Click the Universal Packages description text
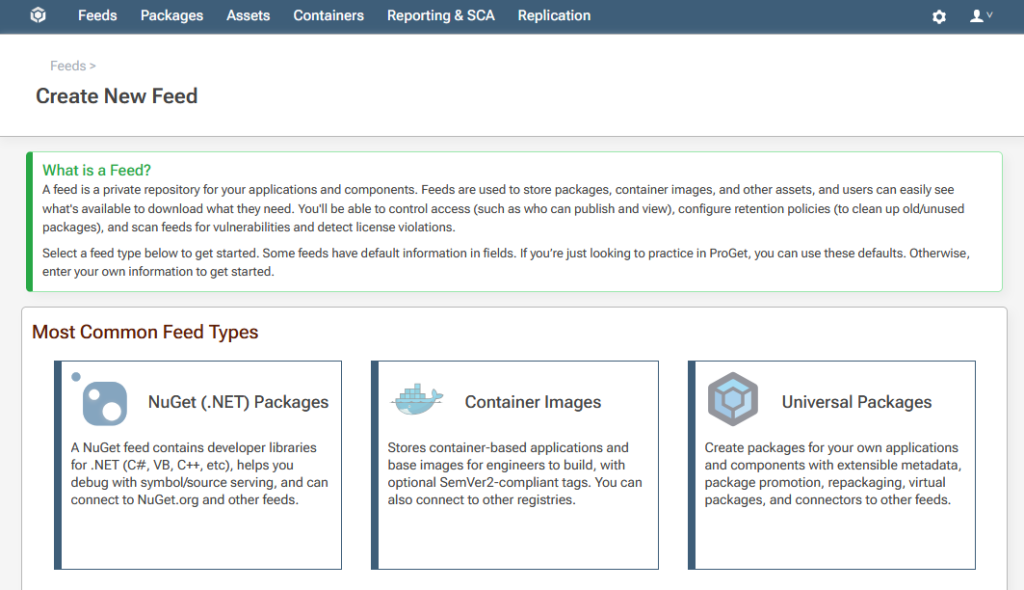This screenshot has height=590, width=1024. (x=832, y=474)
